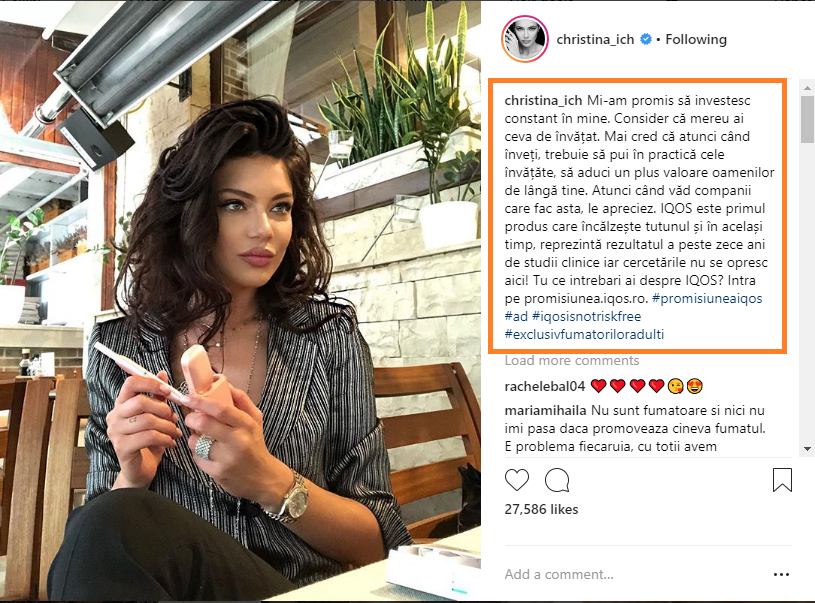
Task: Expand Load more comments
Action: click(572, 361)
